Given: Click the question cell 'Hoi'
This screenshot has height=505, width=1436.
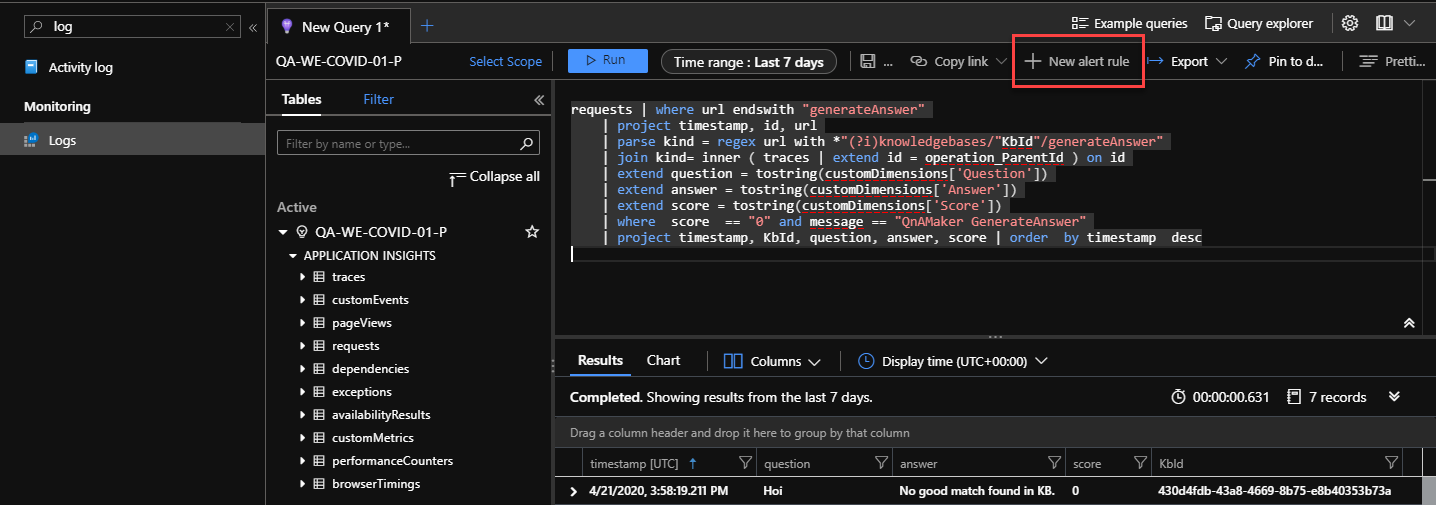Looking at the screenshot, I should click(x=773, y=491).
